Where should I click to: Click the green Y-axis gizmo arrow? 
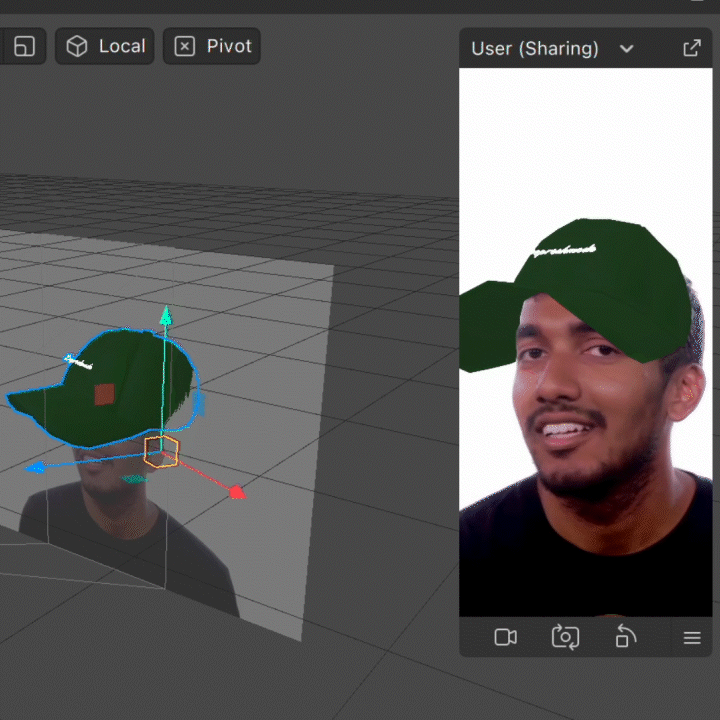click(166, 316)
